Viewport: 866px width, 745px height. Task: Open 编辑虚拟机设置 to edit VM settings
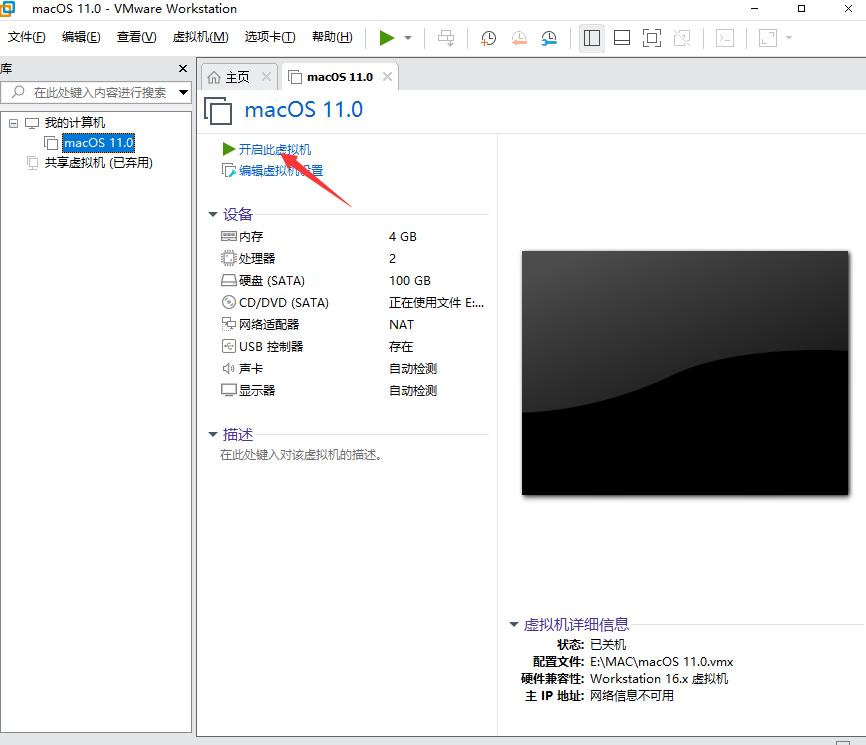[x=279, y=170]
